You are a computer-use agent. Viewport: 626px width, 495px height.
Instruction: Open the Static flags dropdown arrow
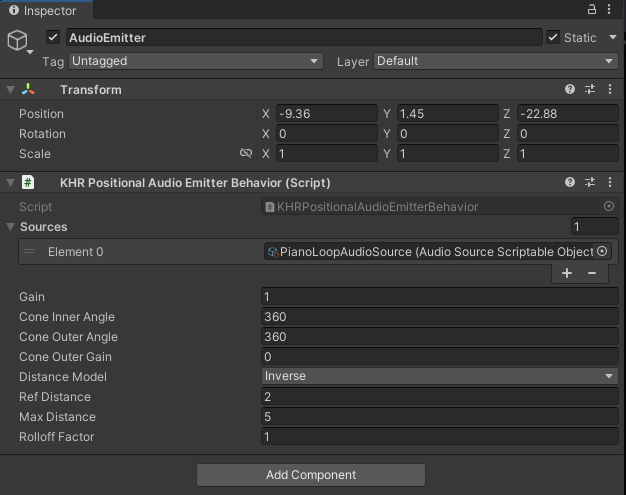[612, 38]
